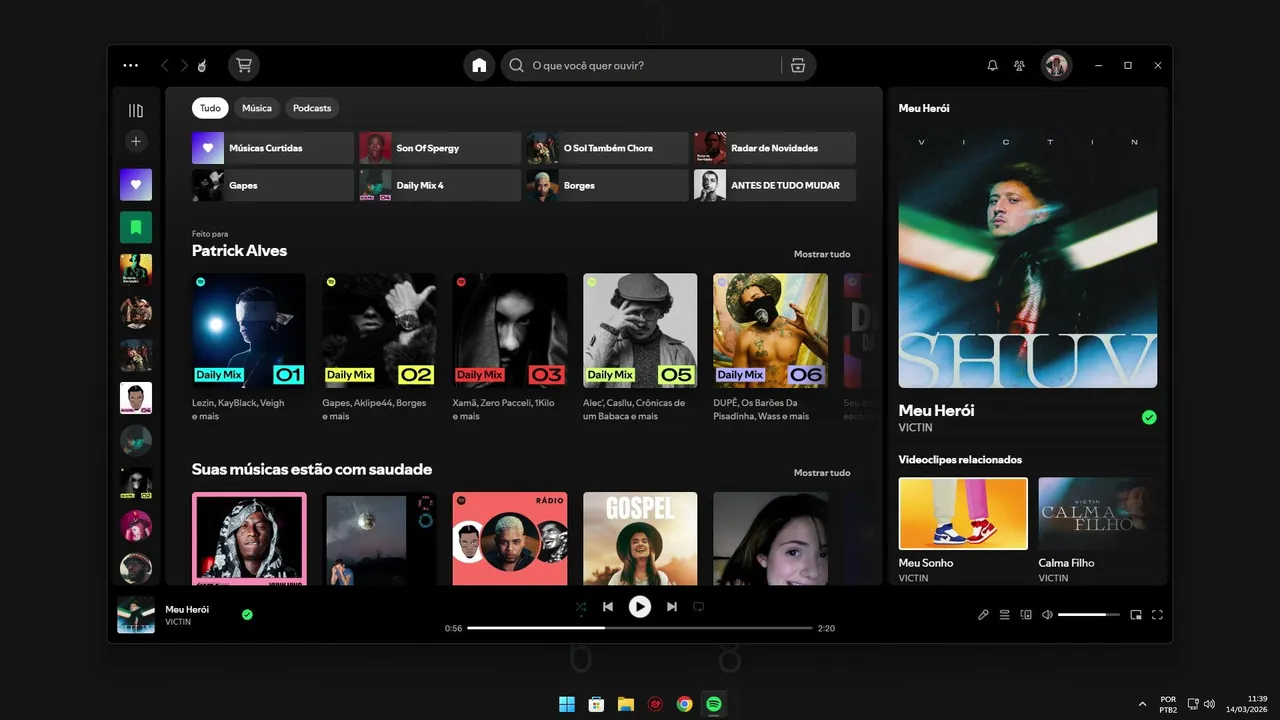Open the Browse icon in search bar
This screenshot has width=1280, height=720.
pos(797,66)
